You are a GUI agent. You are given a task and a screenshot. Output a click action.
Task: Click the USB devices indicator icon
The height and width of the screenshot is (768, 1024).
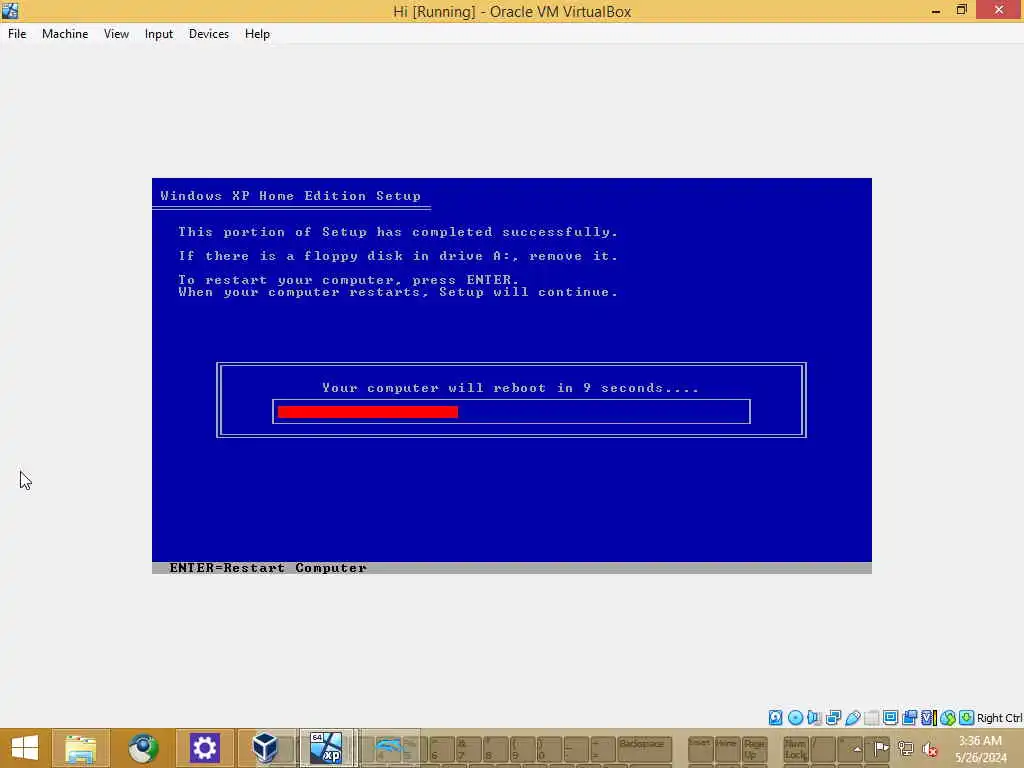[852, 718]
